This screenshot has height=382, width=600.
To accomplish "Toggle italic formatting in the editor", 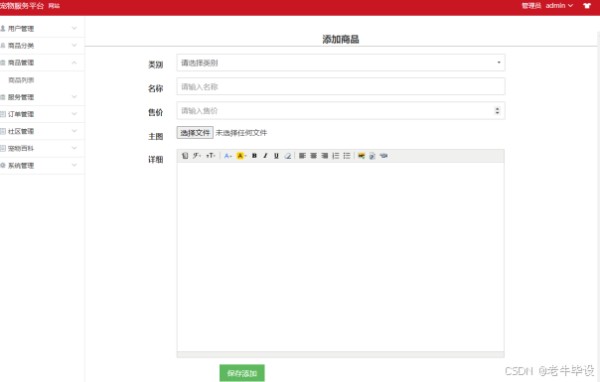I will pos(265,156).
